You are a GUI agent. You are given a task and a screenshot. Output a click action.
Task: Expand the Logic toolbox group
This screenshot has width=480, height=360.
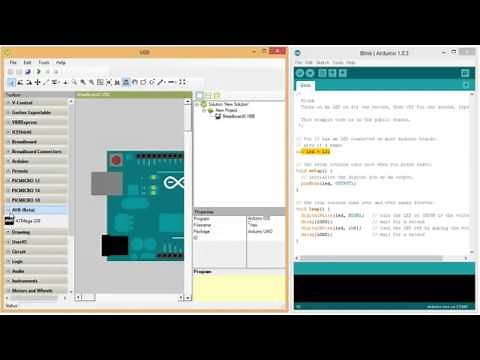[37, 261]
